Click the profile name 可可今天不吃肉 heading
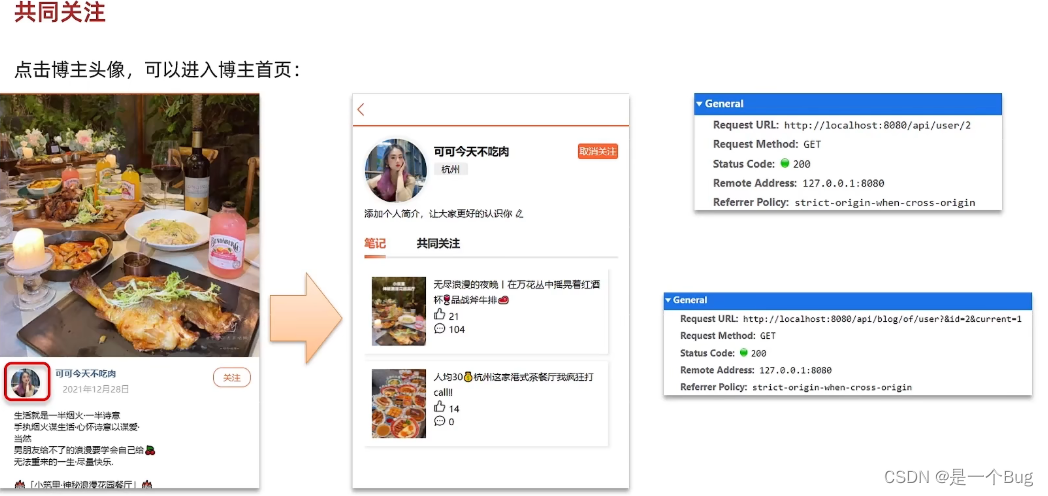The width and height of the screenshot is (1048, 496). click(x=471, y=152)
